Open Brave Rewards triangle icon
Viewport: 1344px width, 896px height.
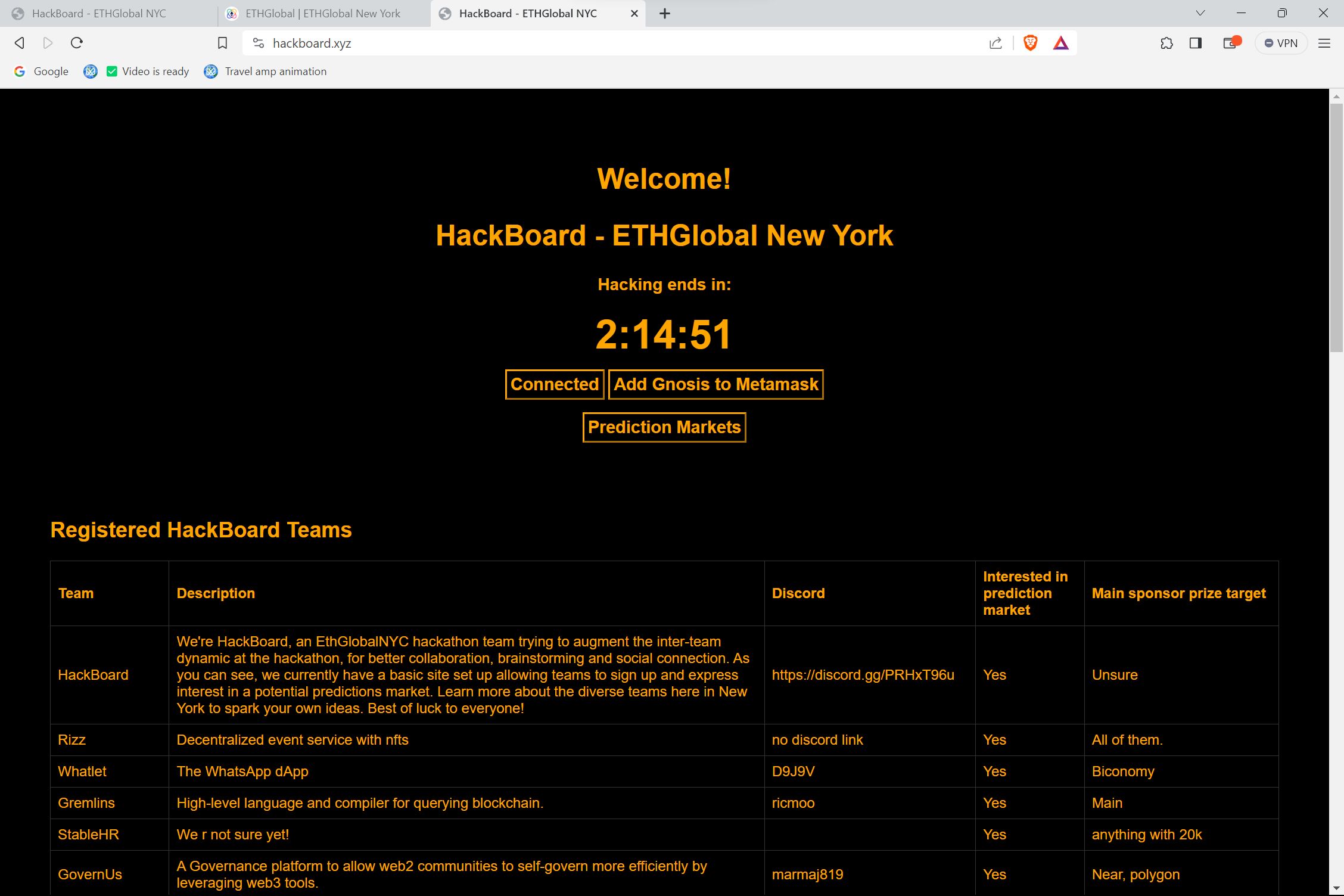point(1061,43)
